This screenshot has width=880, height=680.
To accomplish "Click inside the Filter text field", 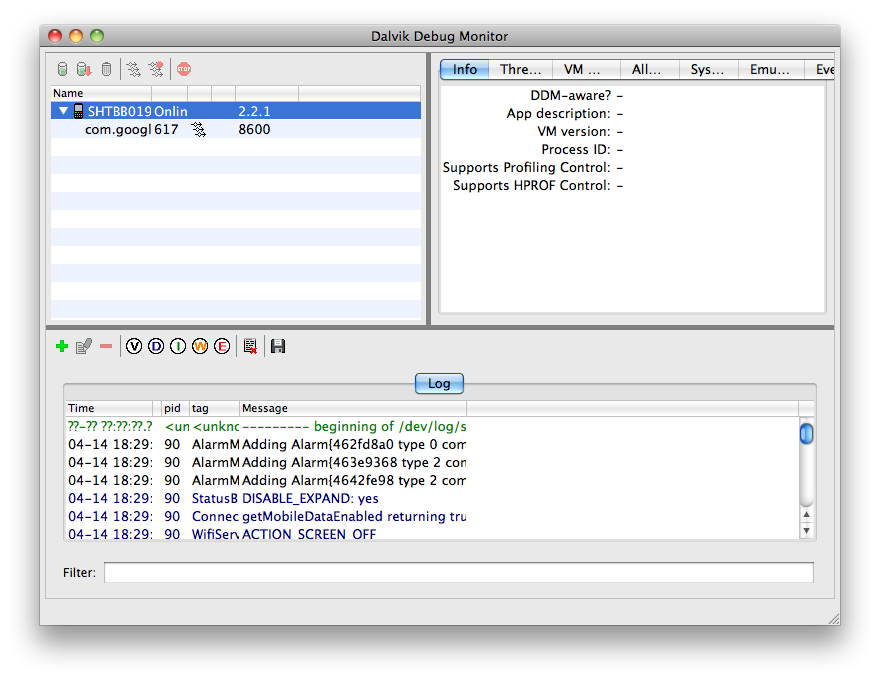I will pyautogui.click(x=459, y=572).
